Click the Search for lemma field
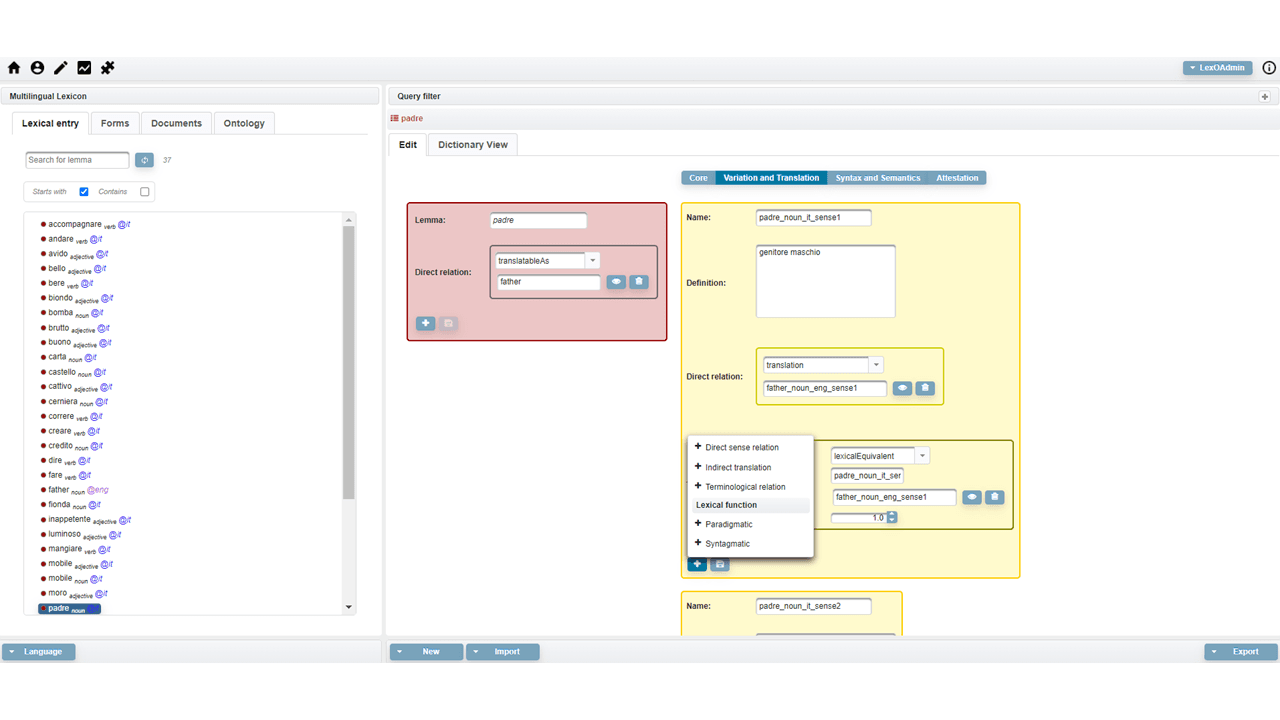Viewport: 1280px width, 720px height. click(77, 160)
